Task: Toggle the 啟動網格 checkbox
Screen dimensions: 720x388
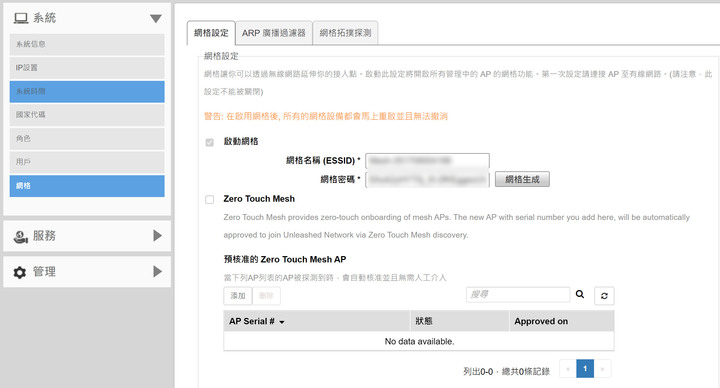Action: point(210,142)
